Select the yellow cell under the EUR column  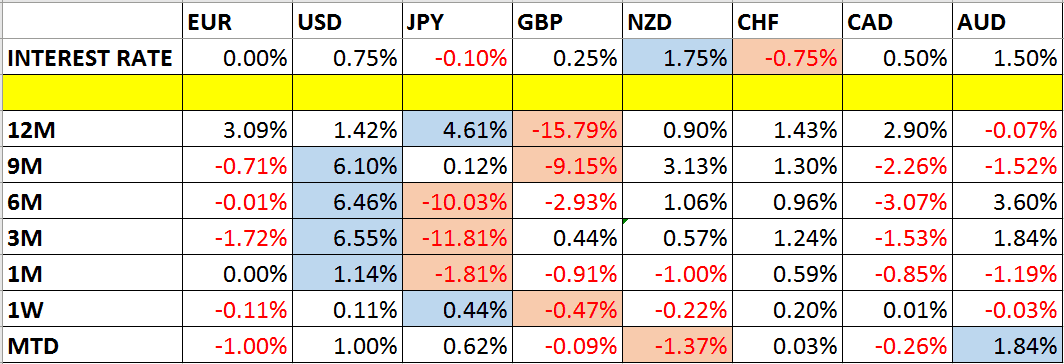click(x=238, y=93)
